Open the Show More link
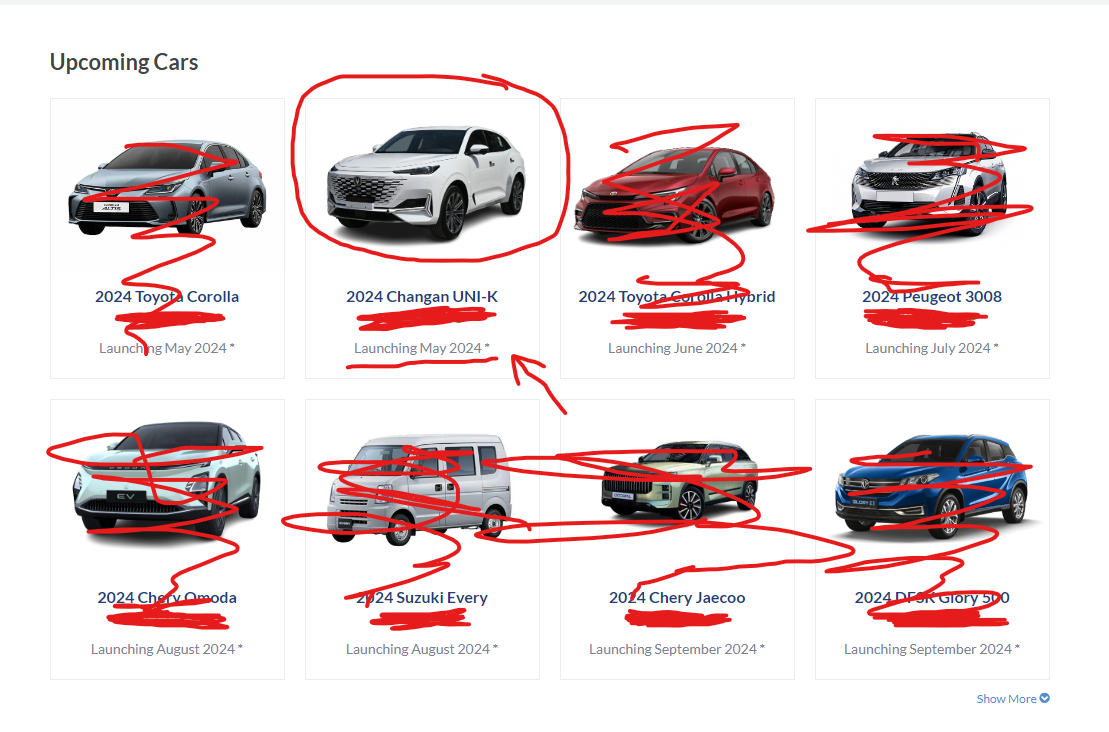The width and height of the screenshot is (1109, 732). click(x=1013, y=699)
